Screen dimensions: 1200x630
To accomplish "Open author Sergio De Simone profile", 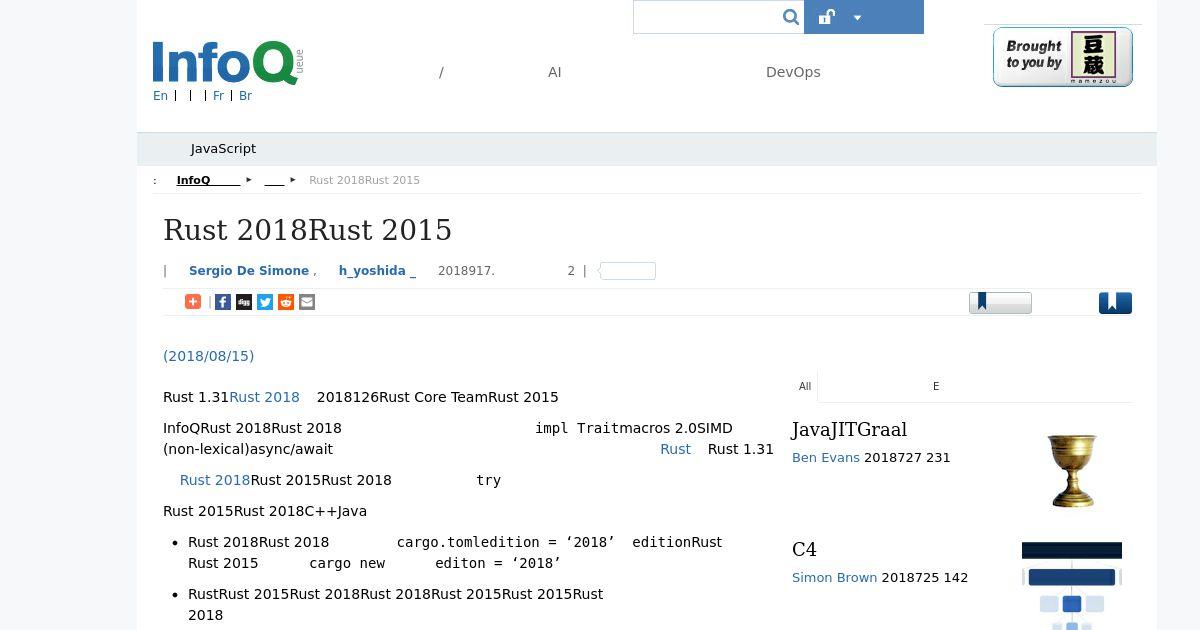I will [x=249, y=271].
